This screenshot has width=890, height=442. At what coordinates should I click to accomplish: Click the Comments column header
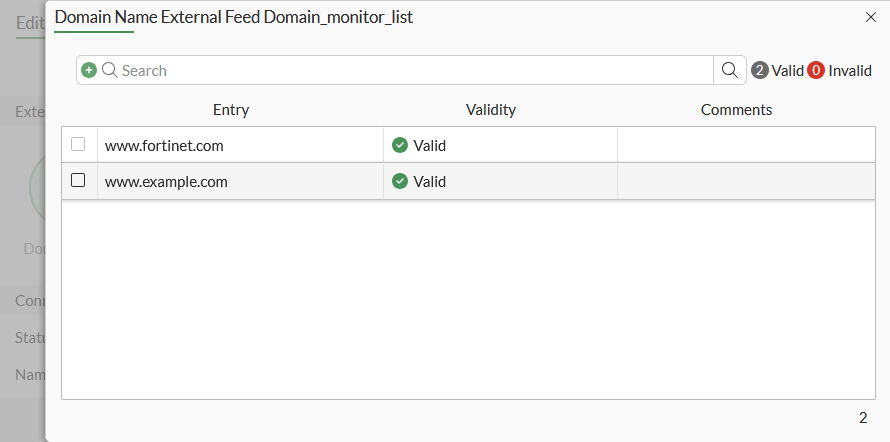tap(736, 110)
